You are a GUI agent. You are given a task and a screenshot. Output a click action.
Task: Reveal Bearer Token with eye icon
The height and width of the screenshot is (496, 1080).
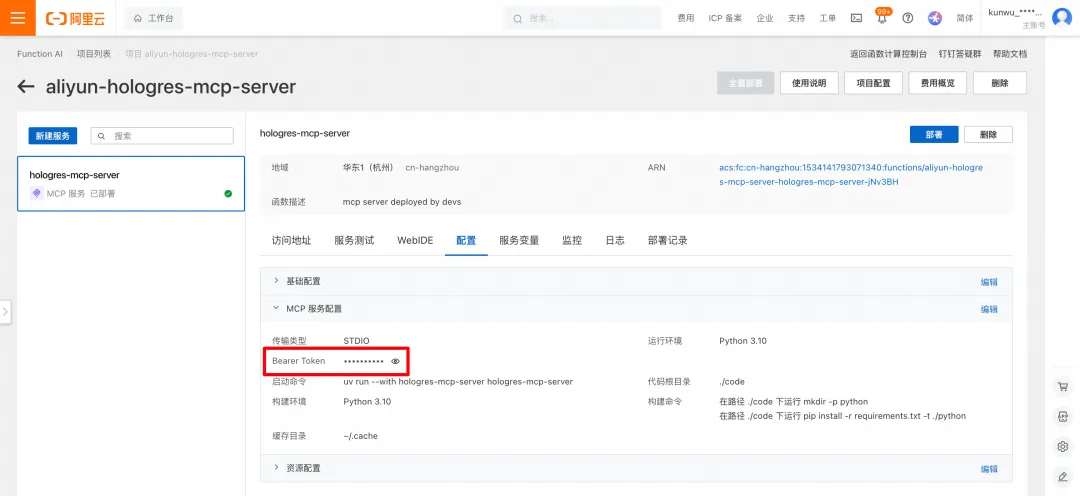click(395, 361)
